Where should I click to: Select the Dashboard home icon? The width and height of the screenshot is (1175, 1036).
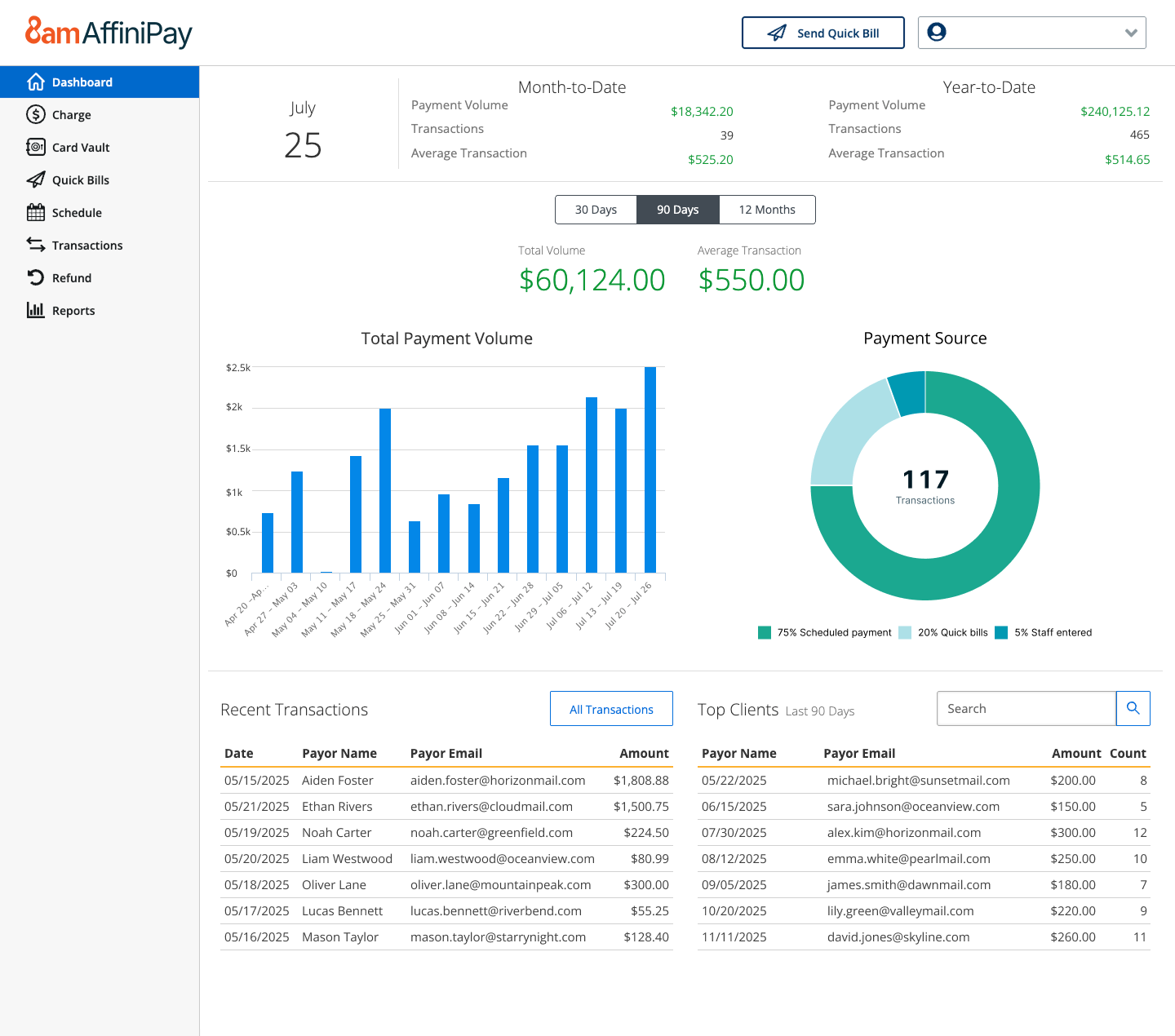coord(36,82)
